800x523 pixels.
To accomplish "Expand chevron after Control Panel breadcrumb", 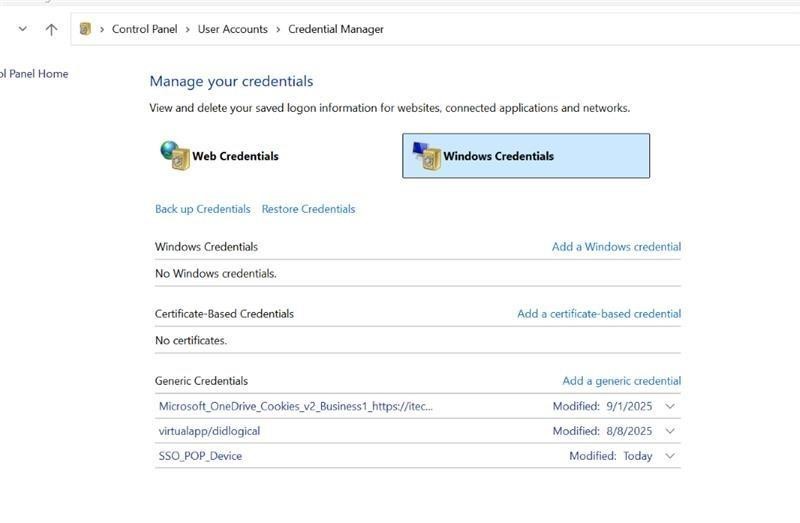I will 187,30.
